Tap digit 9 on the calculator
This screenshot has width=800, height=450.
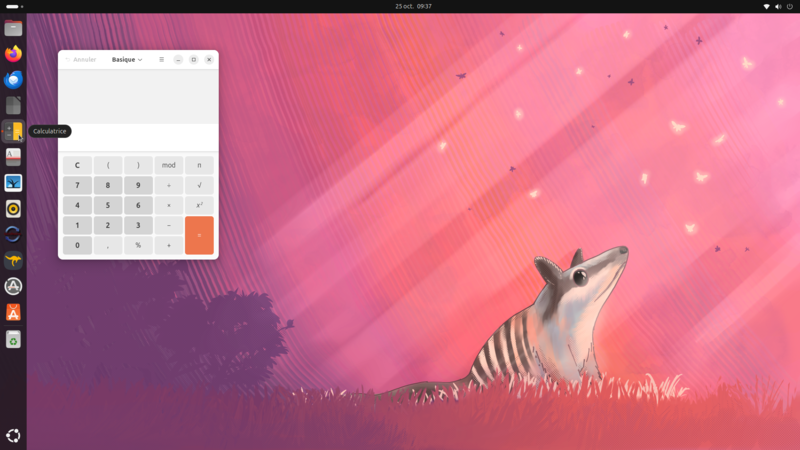click(138, 185)
